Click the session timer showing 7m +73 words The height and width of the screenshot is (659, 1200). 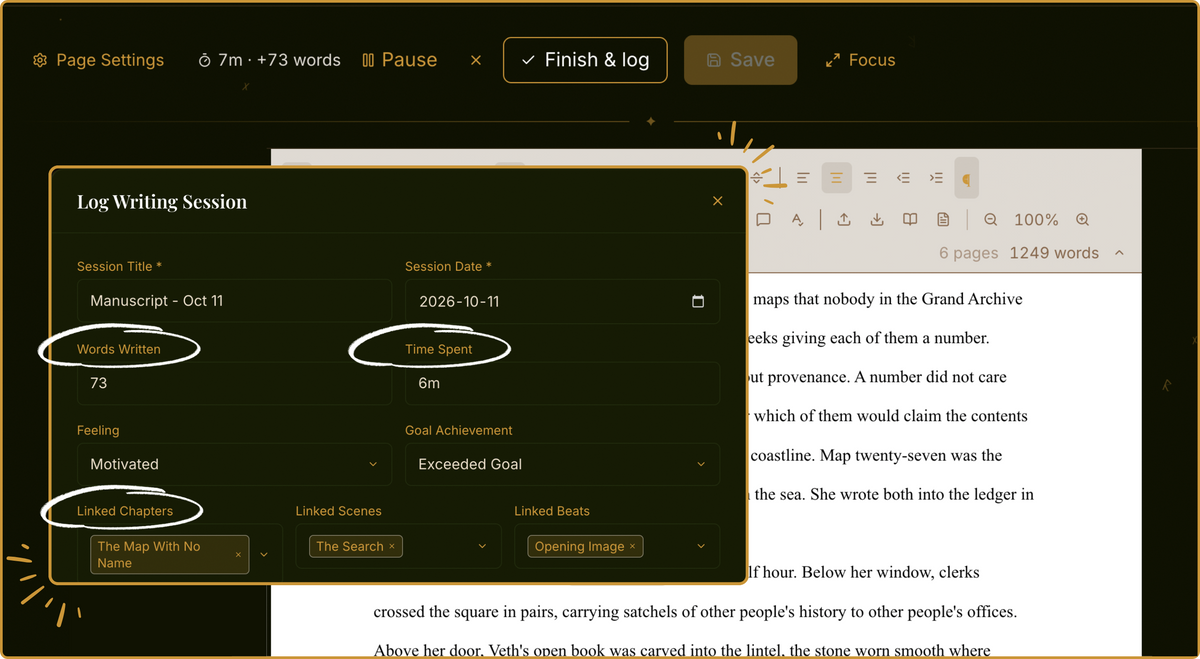pyautogui.click(x=269, y=60)
